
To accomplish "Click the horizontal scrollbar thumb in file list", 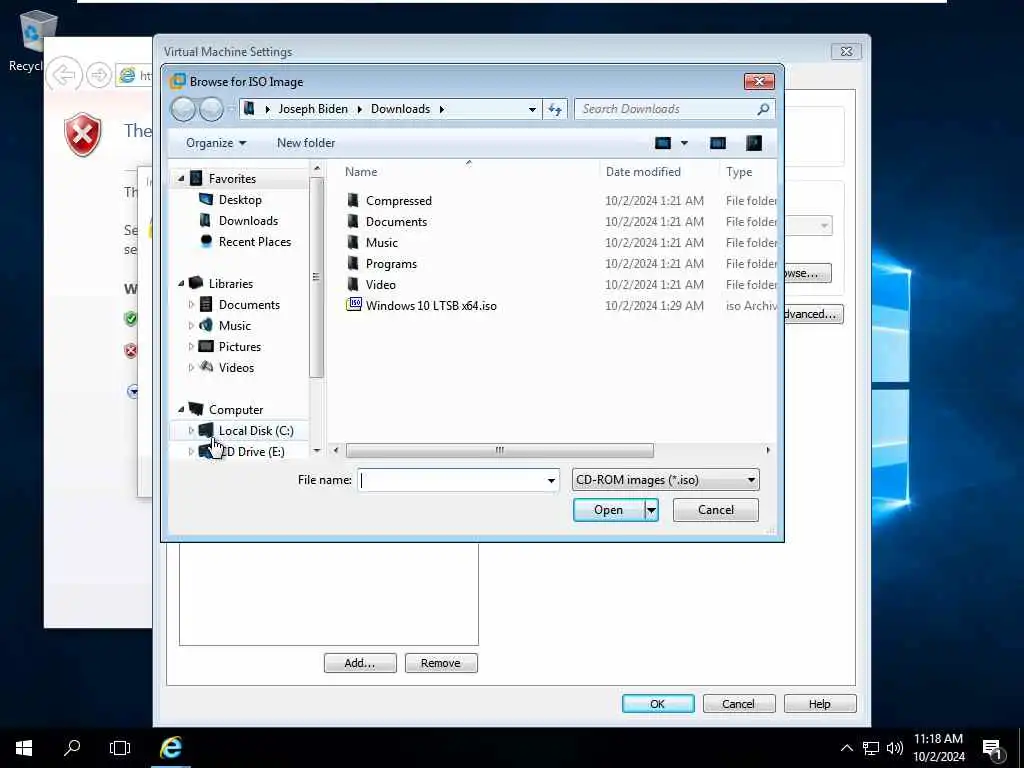I will (500, 450).
